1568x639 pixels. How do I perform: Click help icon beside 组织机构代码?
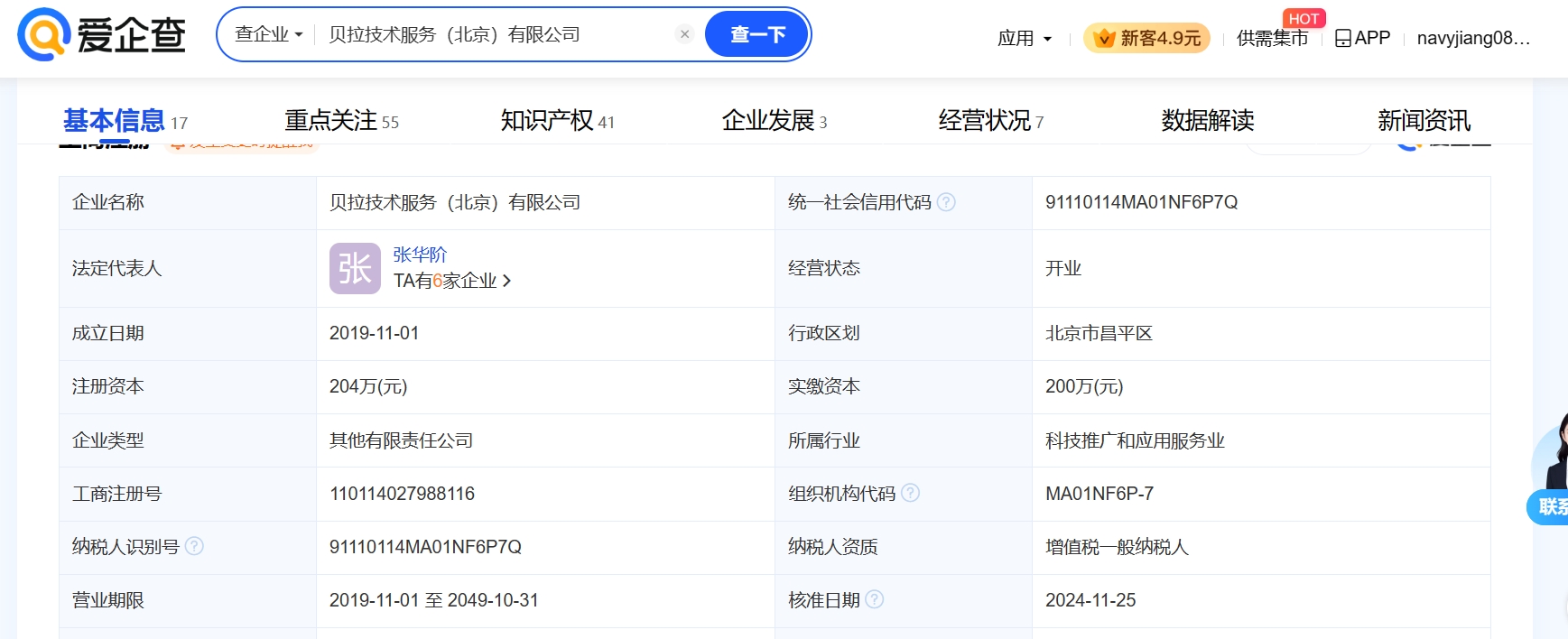pyautogui.click(x=910, y=493)
